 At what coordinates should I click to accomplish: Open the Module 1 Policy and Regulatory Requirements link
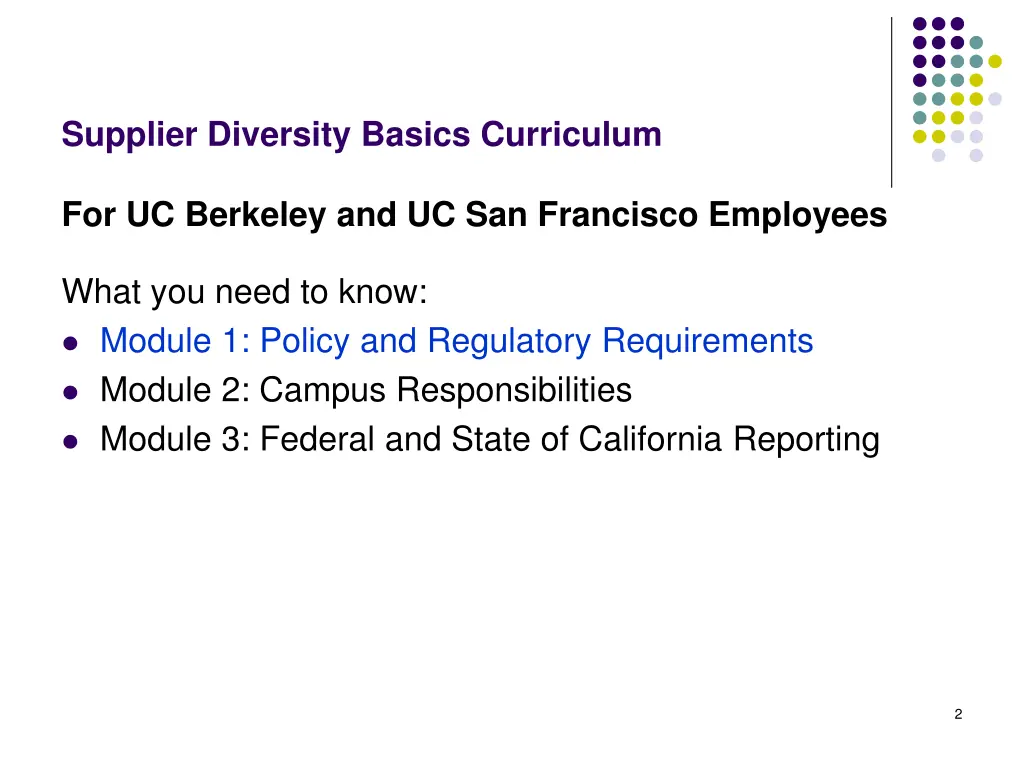click(x=456, y=341)
